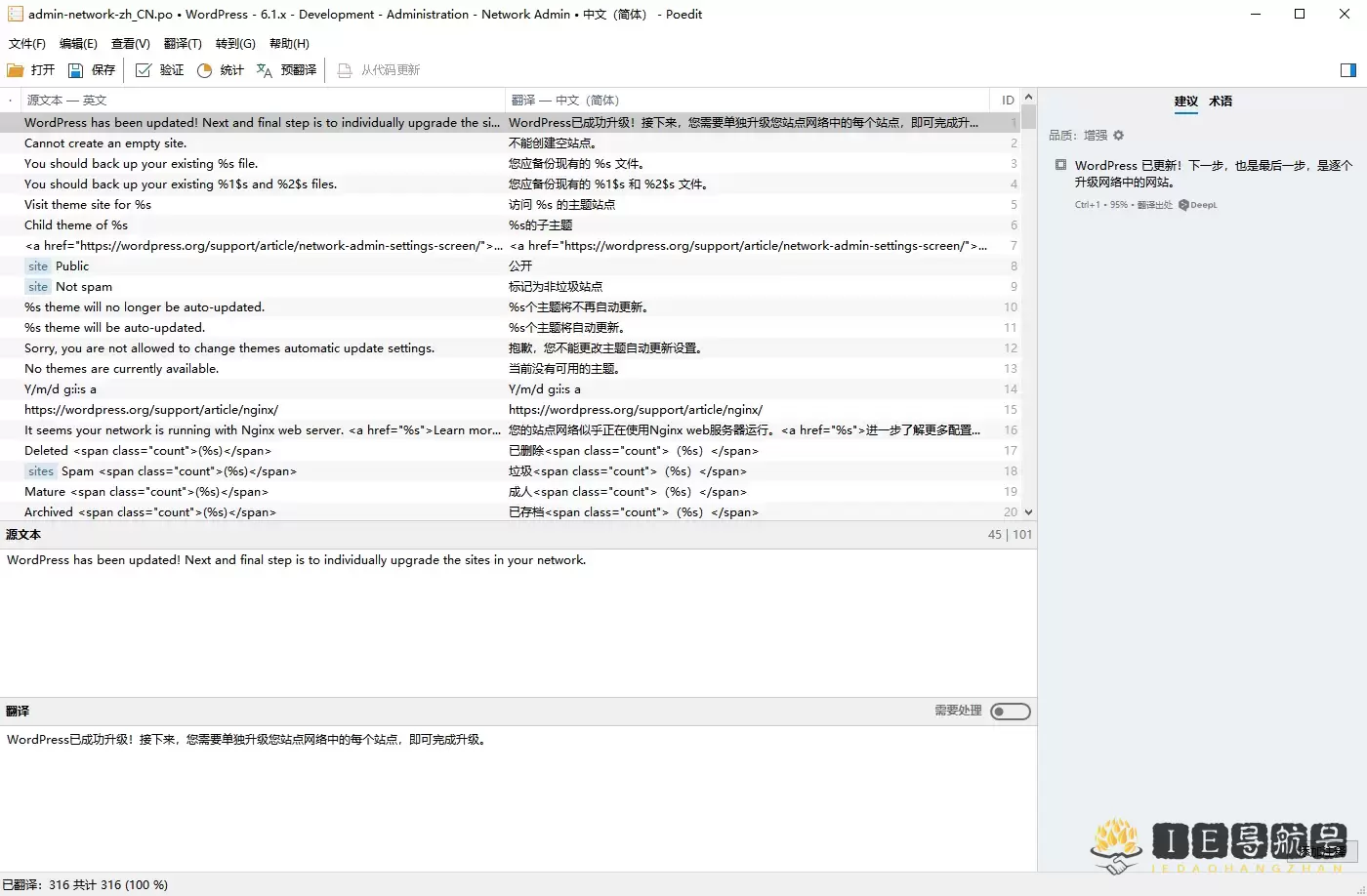This screenshot has width=1367, height=896.
Task: Switch to the 术语 sidebar tab
Action: pos(1221,102)
